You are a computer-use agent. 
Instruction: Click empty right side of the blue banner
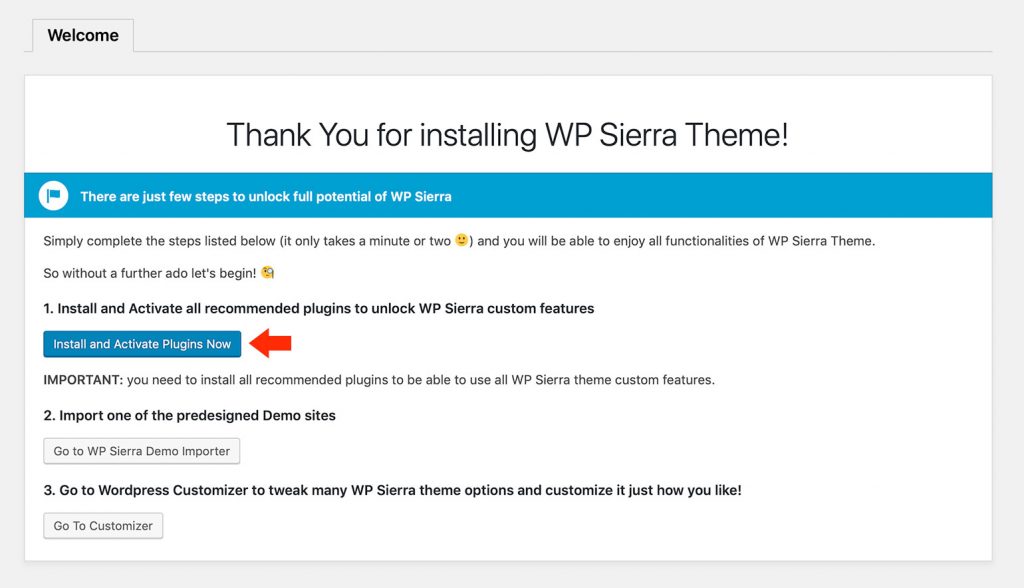(718, 195)
